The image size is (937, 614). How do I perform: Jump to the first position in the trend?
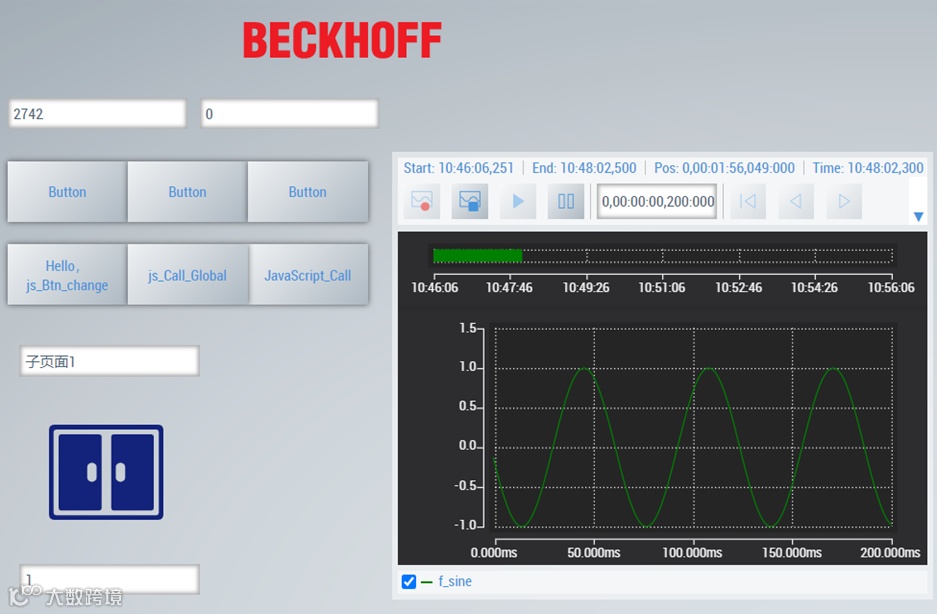[x=748, y=201]
